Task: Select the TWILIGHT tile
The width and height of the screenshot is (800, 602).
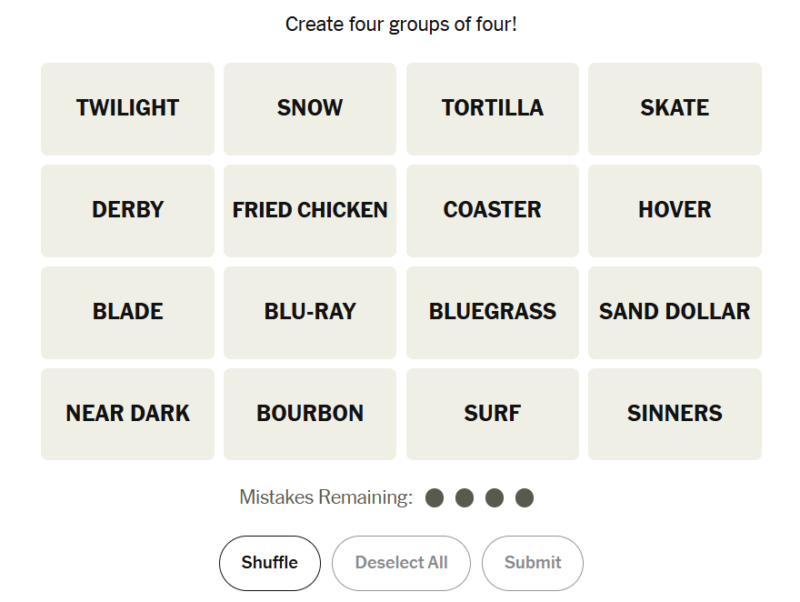Action: (x=128, y=109)
